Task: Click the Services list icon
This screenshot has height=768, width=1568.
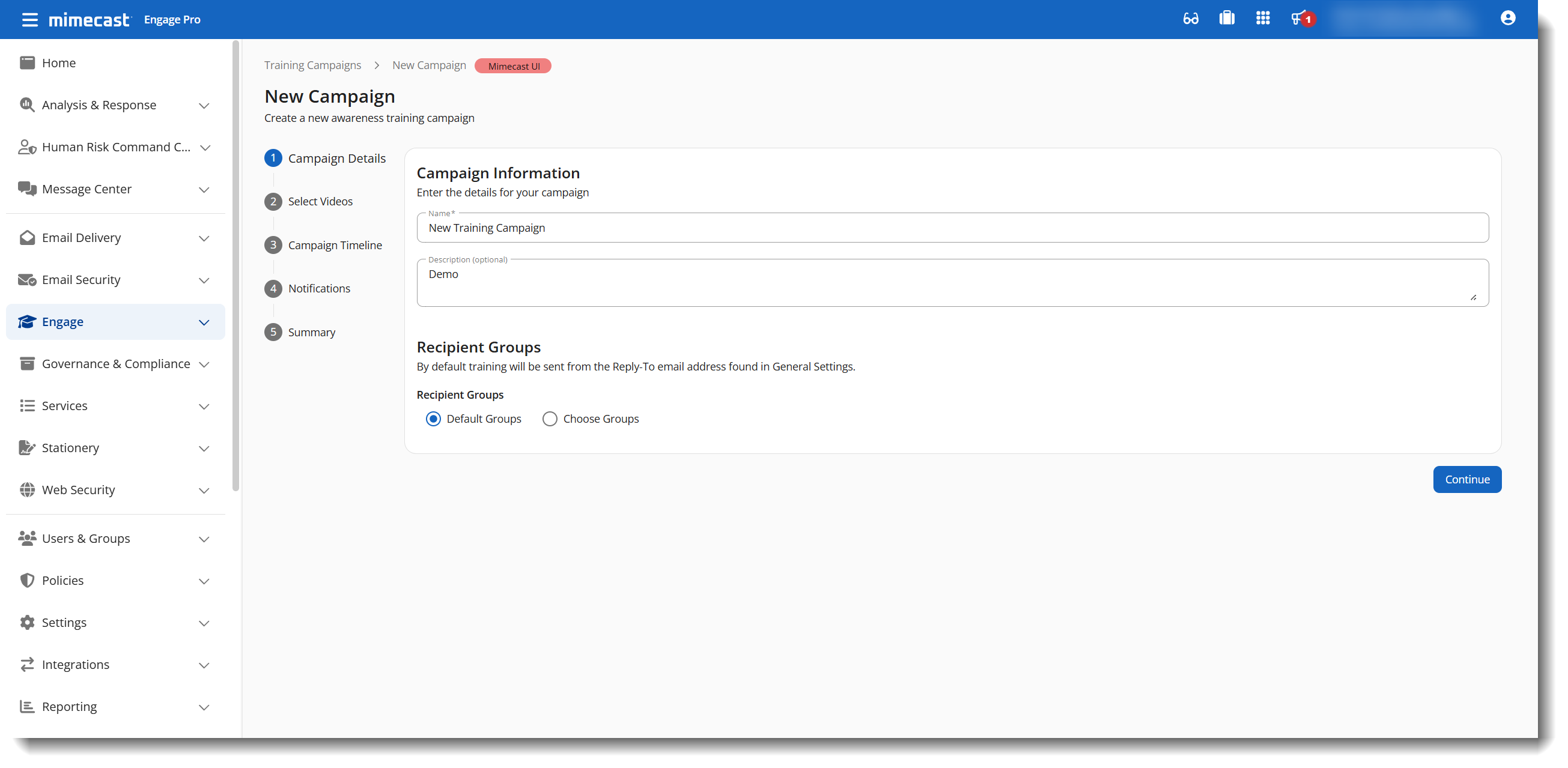Action: point(27,405)
